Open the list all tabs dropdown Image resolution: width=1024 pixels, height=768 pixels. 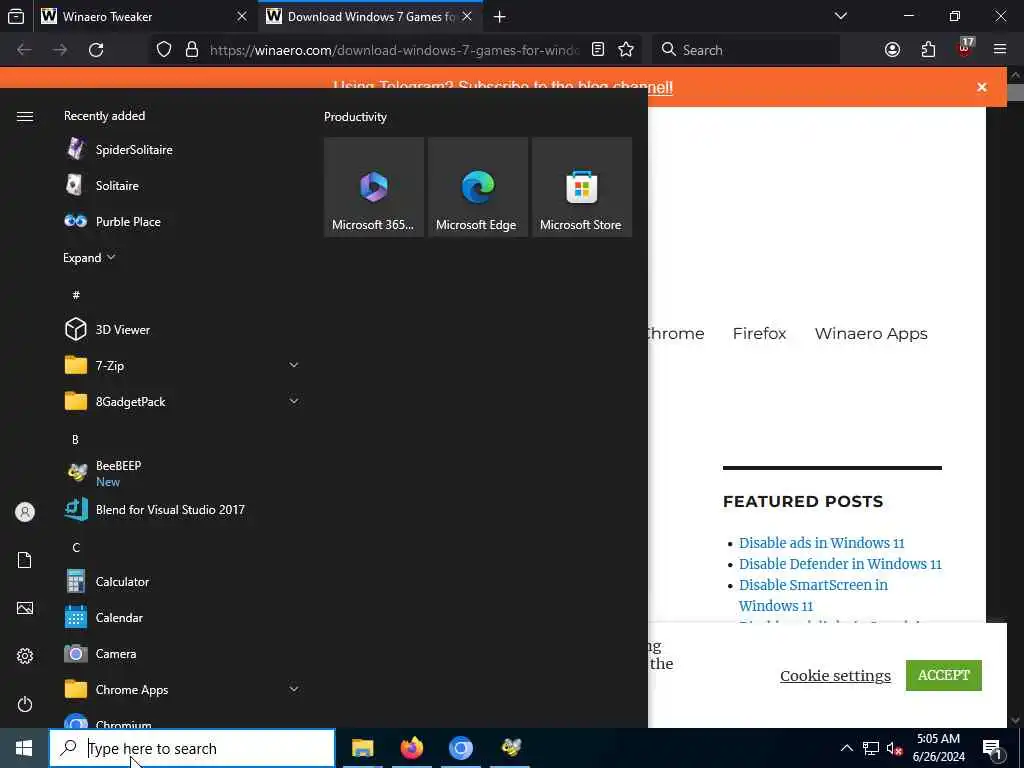point(840,16)
